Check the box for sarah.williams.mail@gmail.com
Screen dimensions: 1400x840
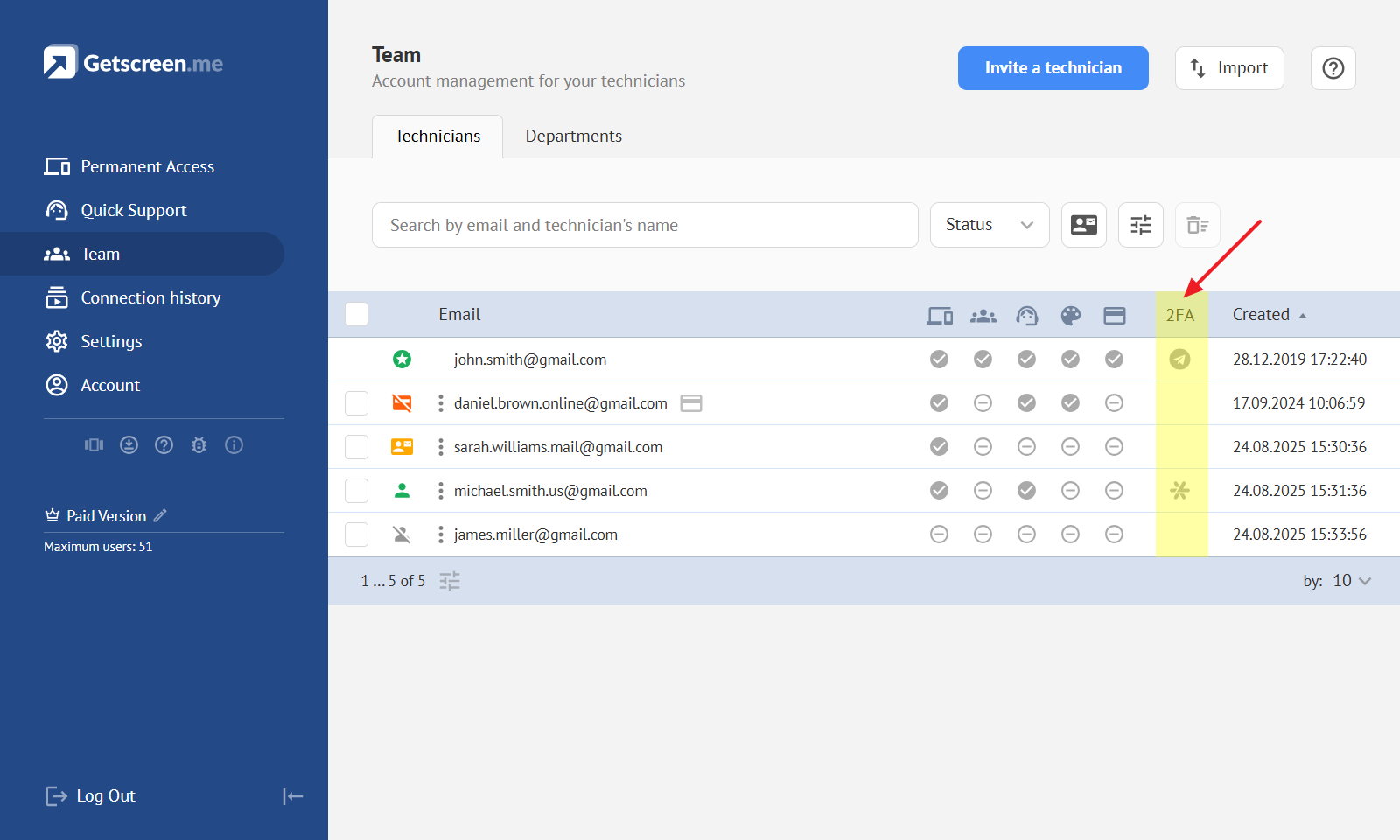tap(356, 447)
